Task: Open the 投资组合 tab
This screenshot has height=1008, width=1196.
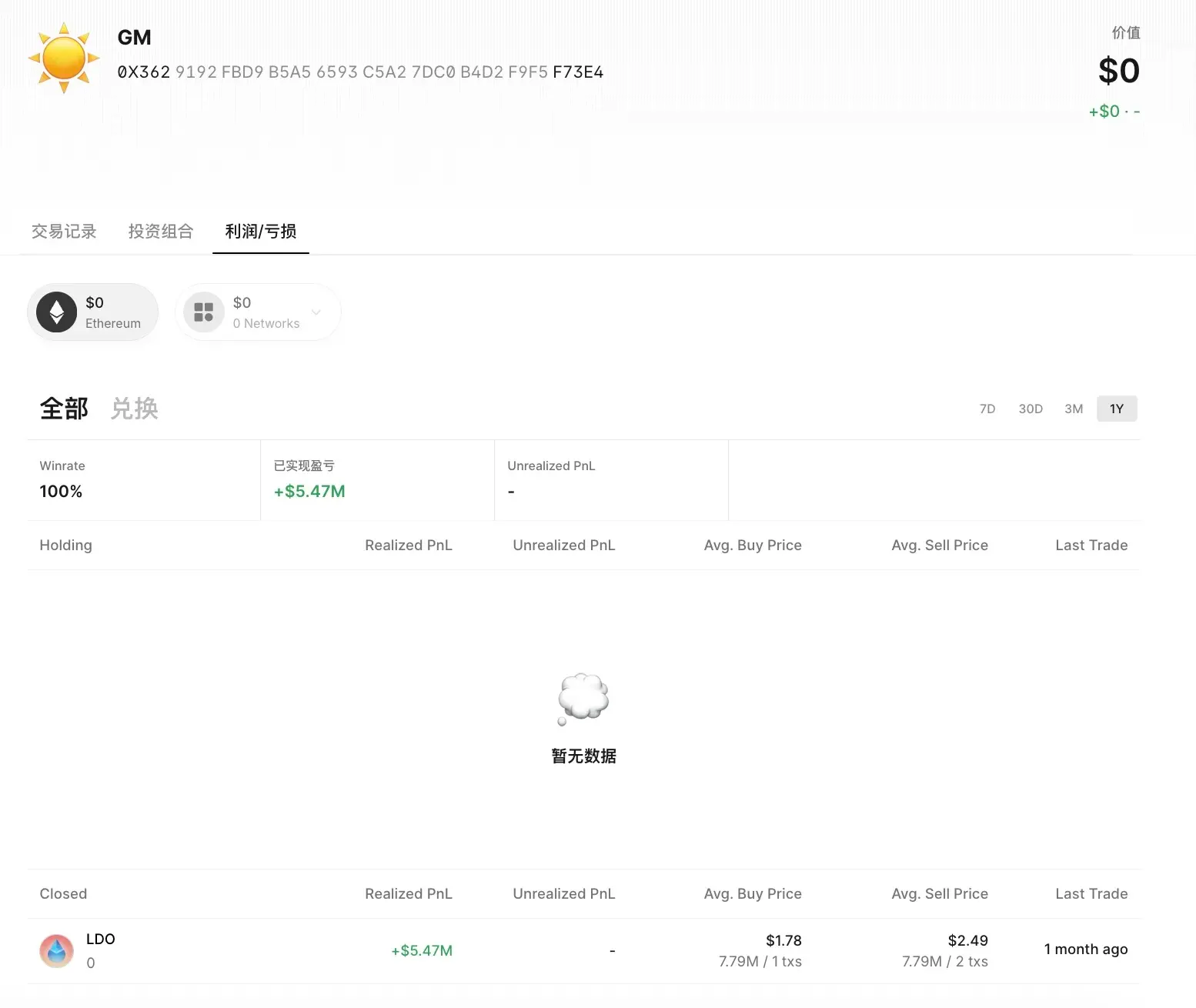Action: pos(160,232)
